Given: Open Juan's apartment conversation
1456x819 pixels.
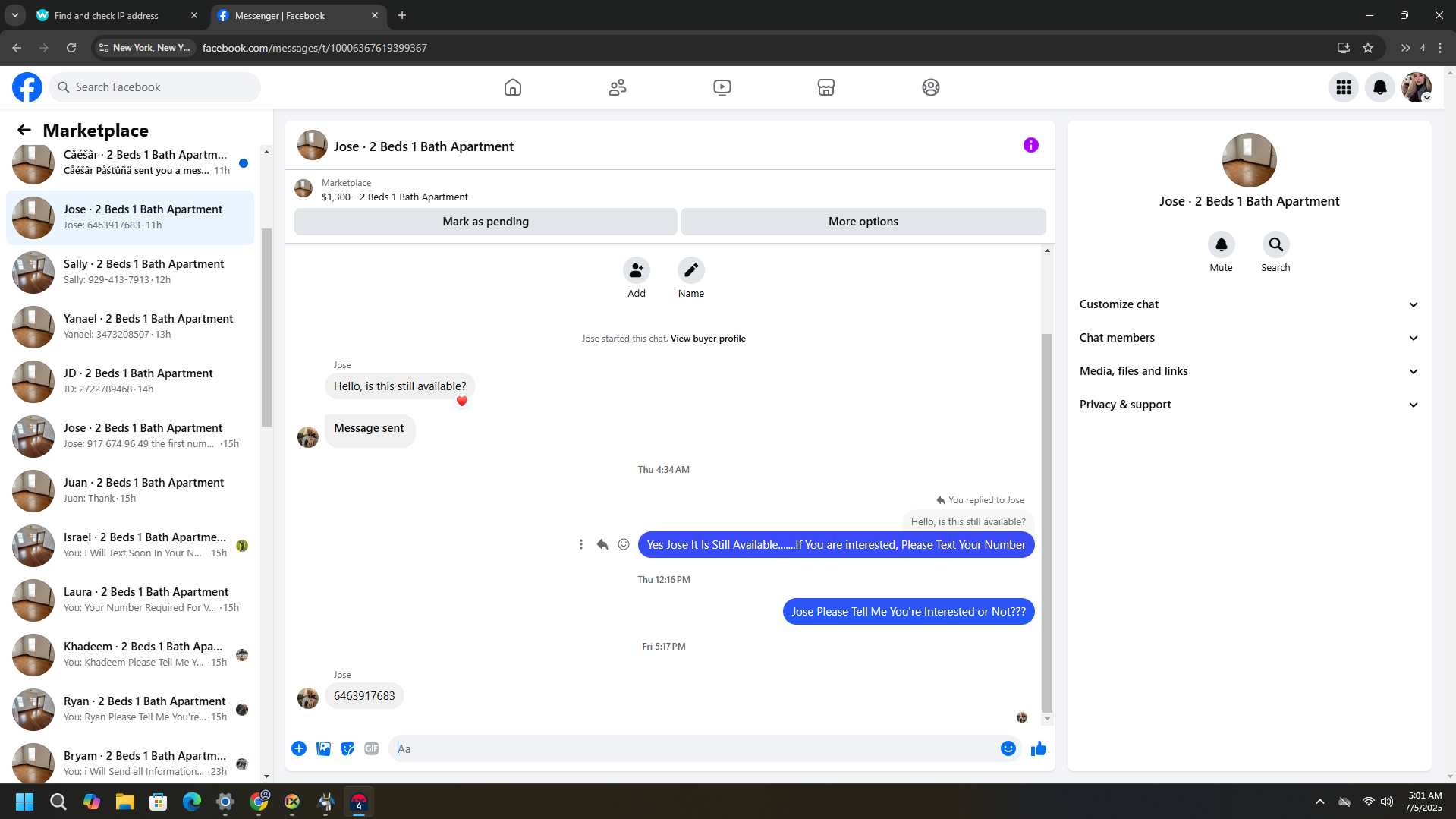Looking at the screenshot, I should pyautogui.click(x=131, y=490).
